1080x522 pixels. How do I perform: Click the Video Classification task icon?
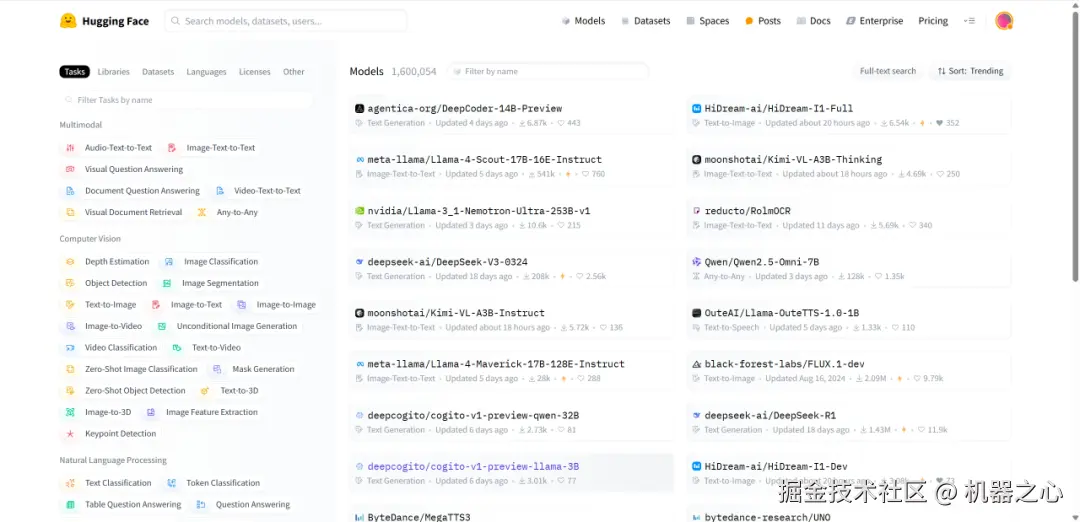click(70, 348)
